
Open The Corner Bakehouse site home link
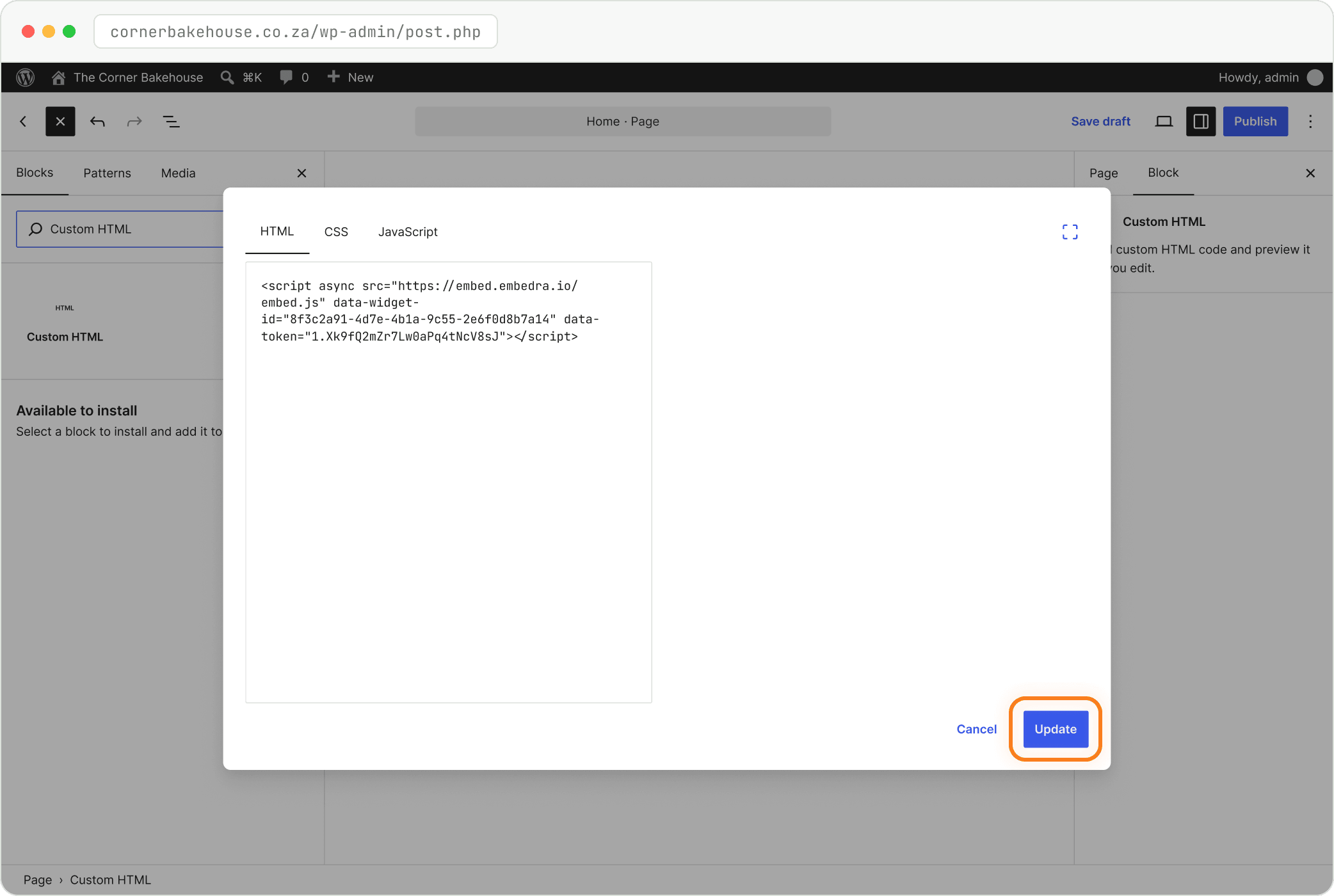tap(127, 77)
